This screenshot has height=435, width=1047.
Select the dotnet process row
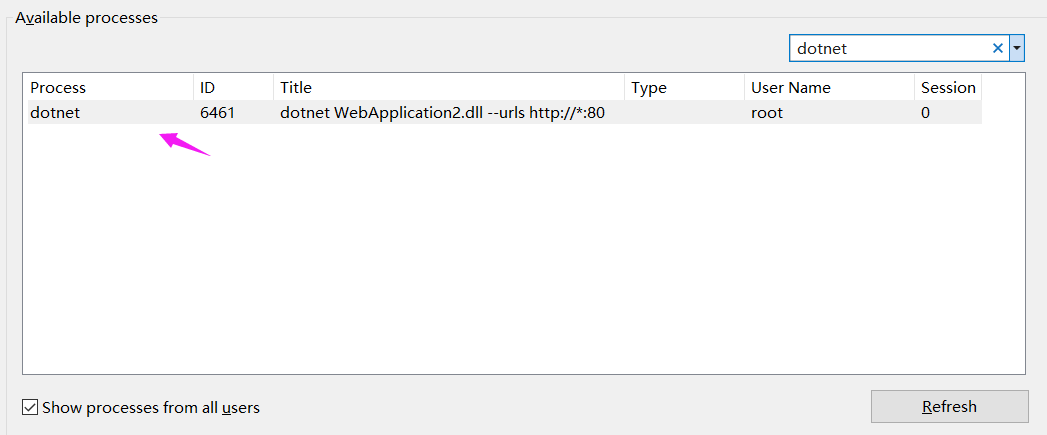click(55, 113)
